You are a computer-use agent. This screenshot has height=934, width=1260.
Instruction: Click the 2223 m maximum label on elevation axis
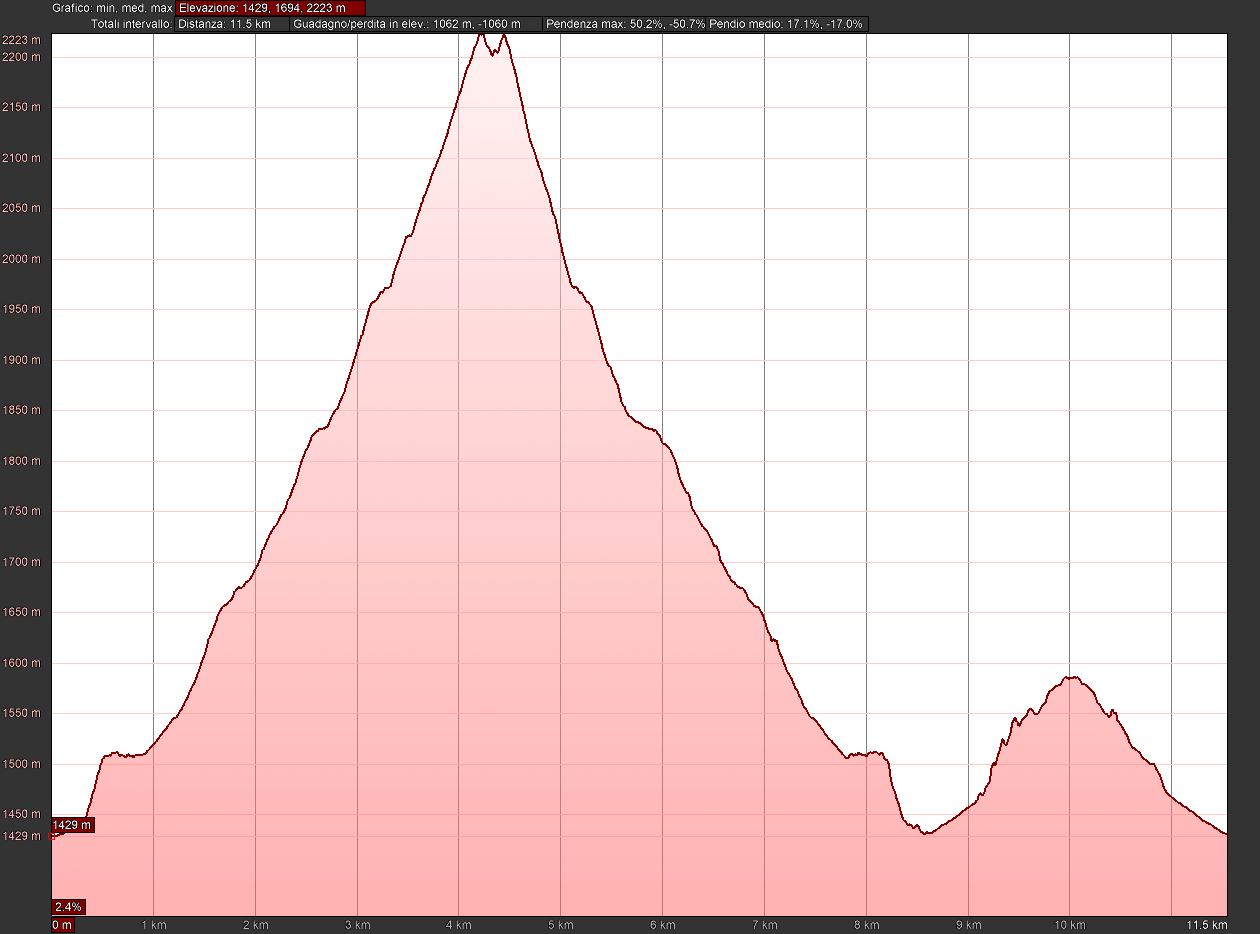click(23, 39)
